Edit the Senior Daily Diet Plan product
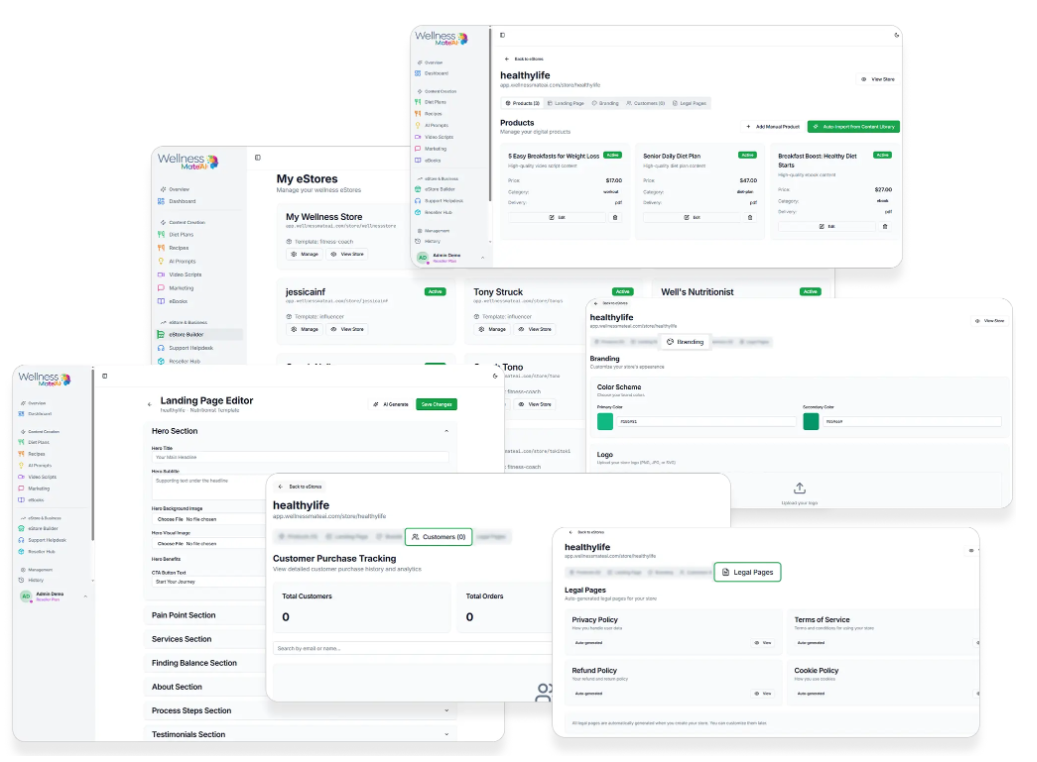Image resolution: width=1037 pixels, height=762 pixels. point(692,217)
